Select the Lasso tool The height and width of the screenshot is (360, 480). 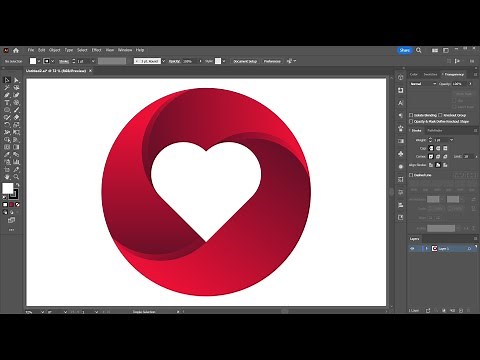pos(16,87)
